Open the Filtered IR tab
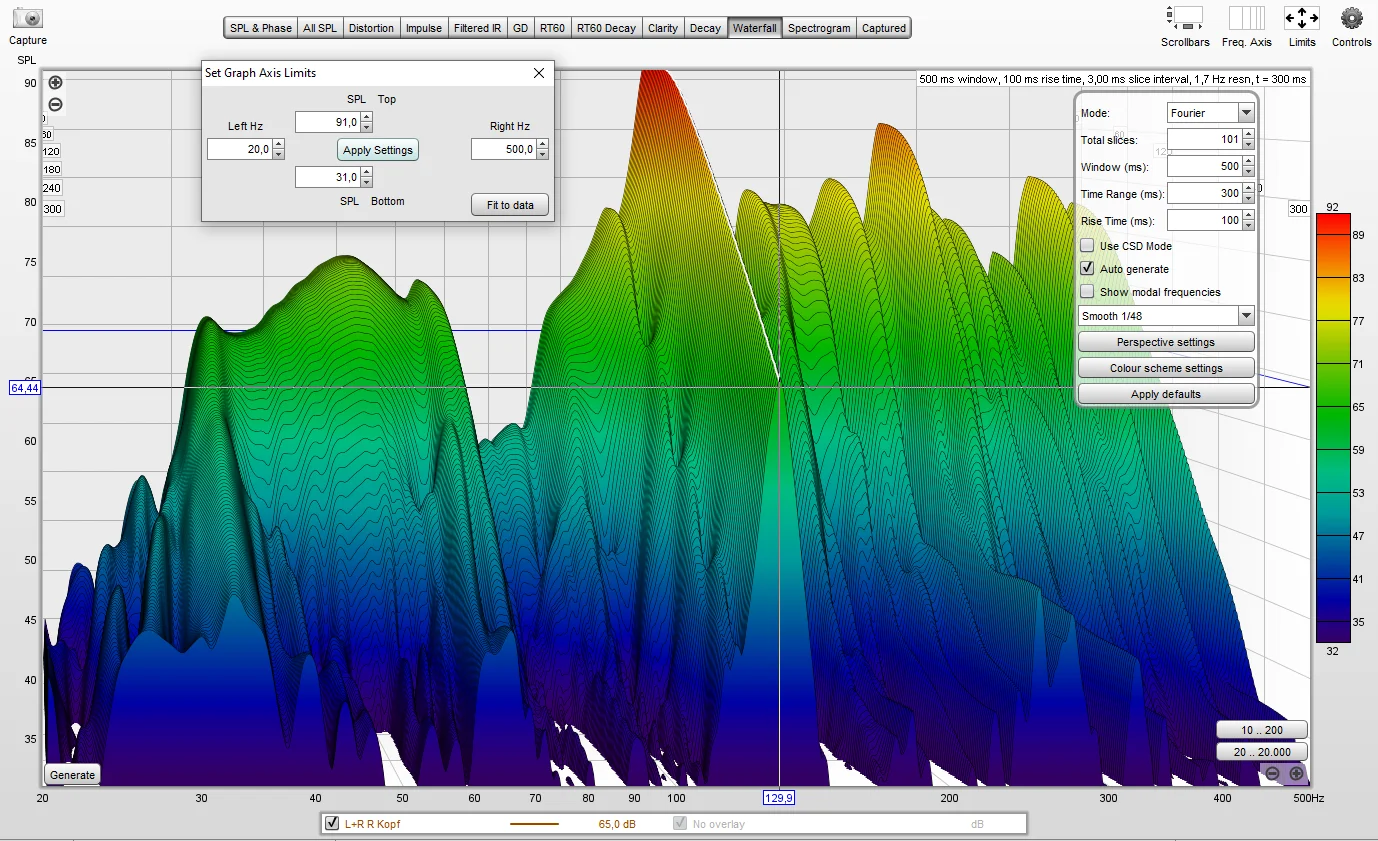The width and height of the screenshot is (1378, 841). coord(477,28)
